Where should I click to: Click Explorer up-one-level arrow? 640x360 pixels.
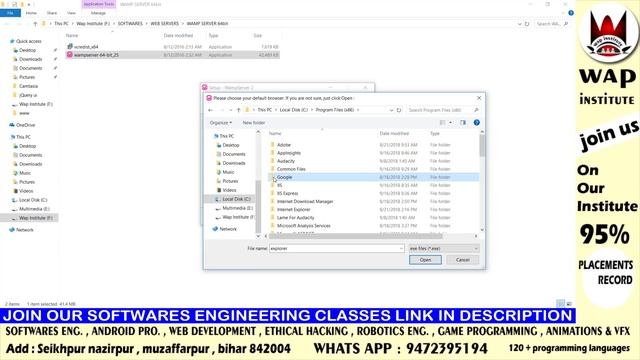35,24
